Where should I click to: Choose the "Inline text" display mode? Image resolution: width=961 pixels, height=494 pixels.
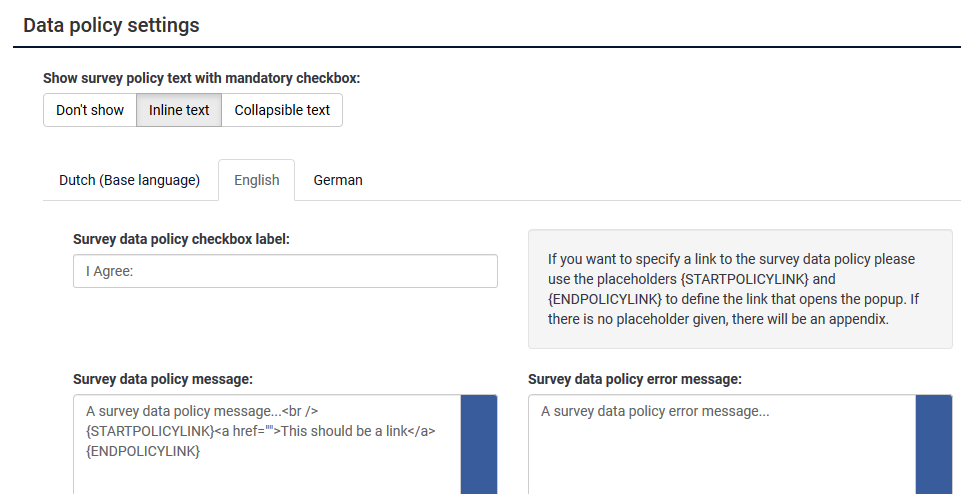(x=179, y=110)
